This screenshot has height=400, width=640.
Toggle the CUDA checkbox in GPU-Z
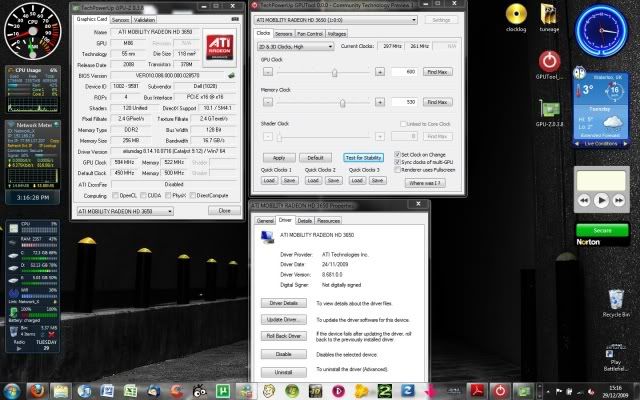[143, 196]
